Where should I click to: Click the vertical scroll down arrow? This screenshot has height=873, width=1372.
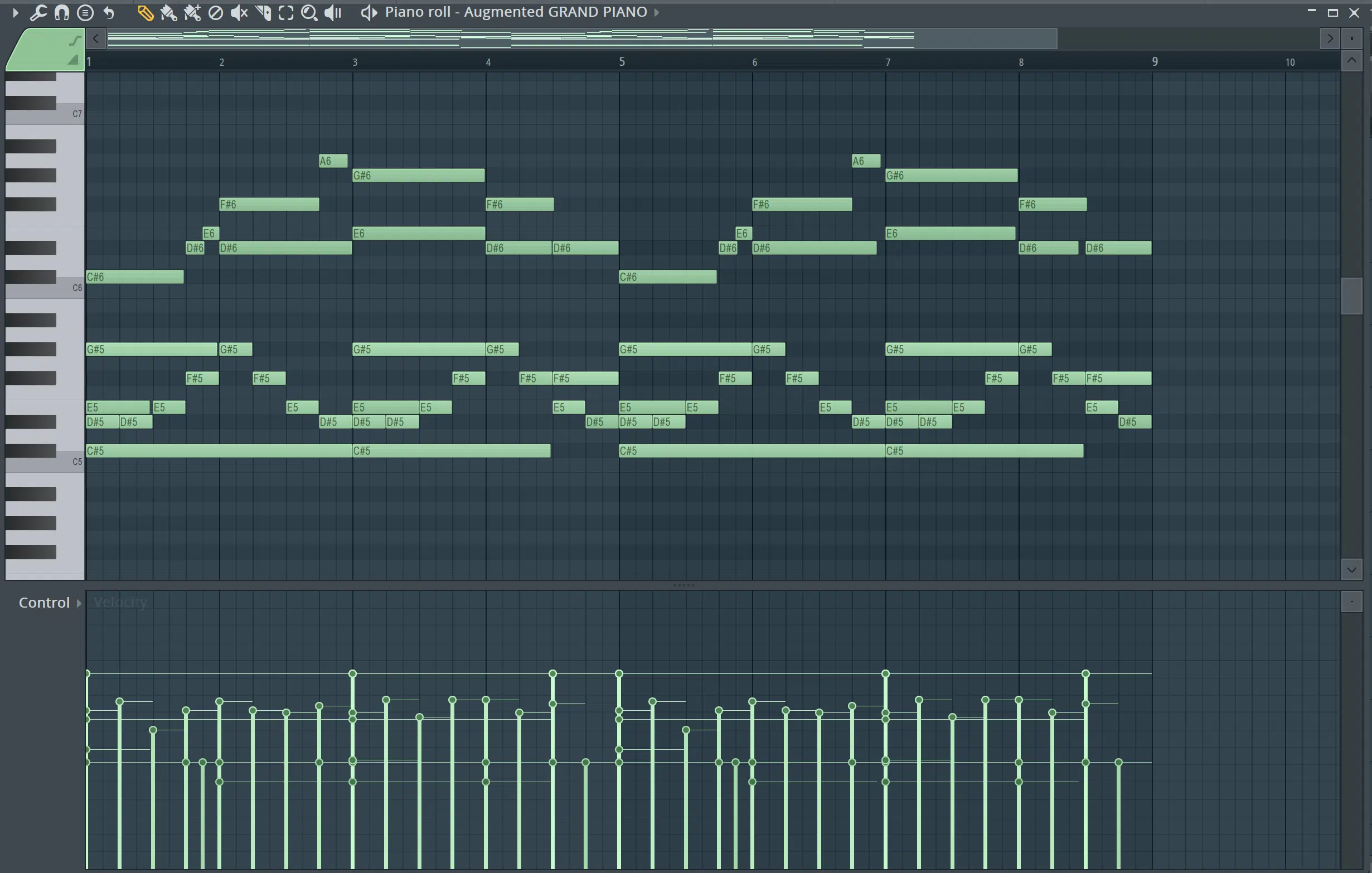[x=1351, y=569]
